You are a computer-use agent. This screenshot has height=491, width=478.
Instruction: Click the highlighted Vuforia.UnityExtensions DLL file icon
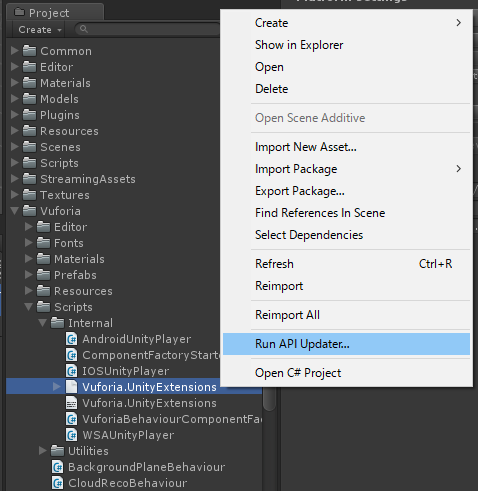tap(72, 387)
